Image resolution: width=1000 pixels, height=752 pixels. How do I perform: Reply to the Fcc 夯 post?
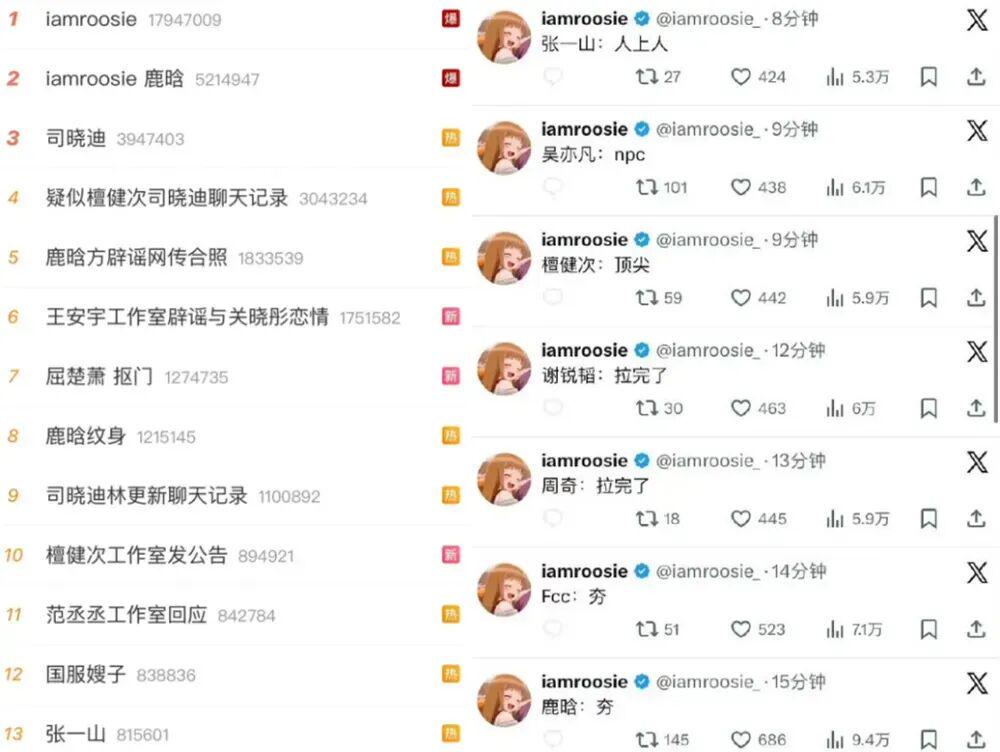552,629
